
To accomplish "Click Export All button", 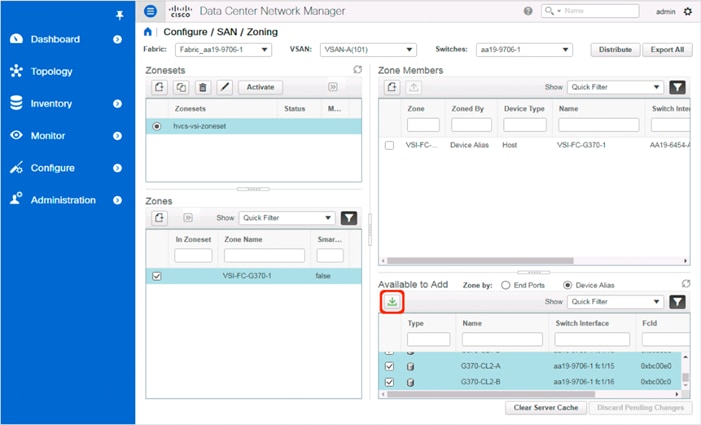I will pos(667,50).
